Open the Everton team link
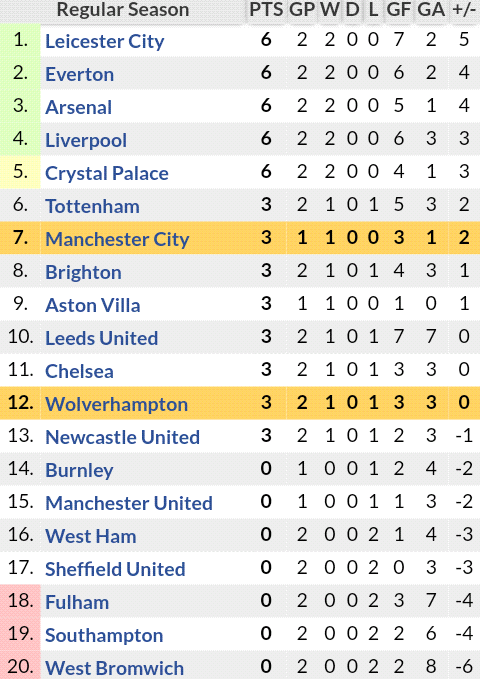Image resolution: width=480 pixels, height=679 pixels. click(80, 74)
